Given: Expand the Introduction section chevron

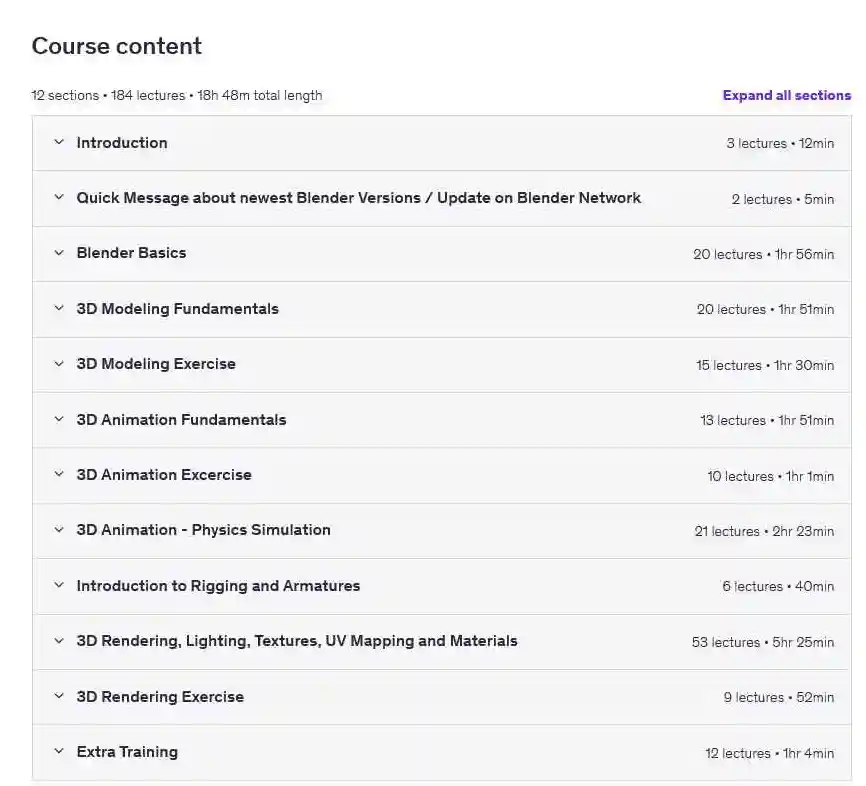Looking at the screenshot, I should (59, 143).
